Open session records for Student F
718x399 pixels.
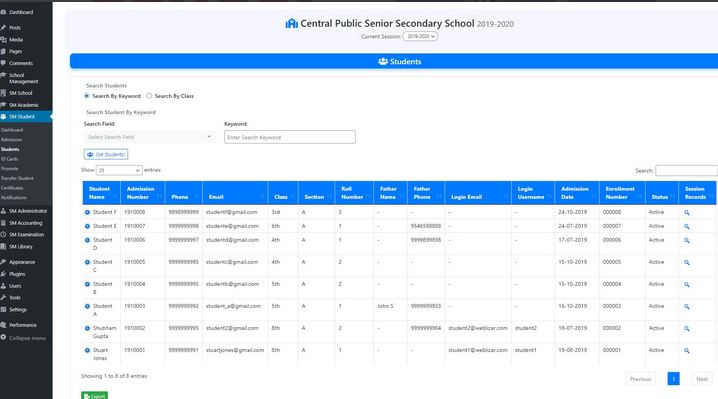pos(686,213)
